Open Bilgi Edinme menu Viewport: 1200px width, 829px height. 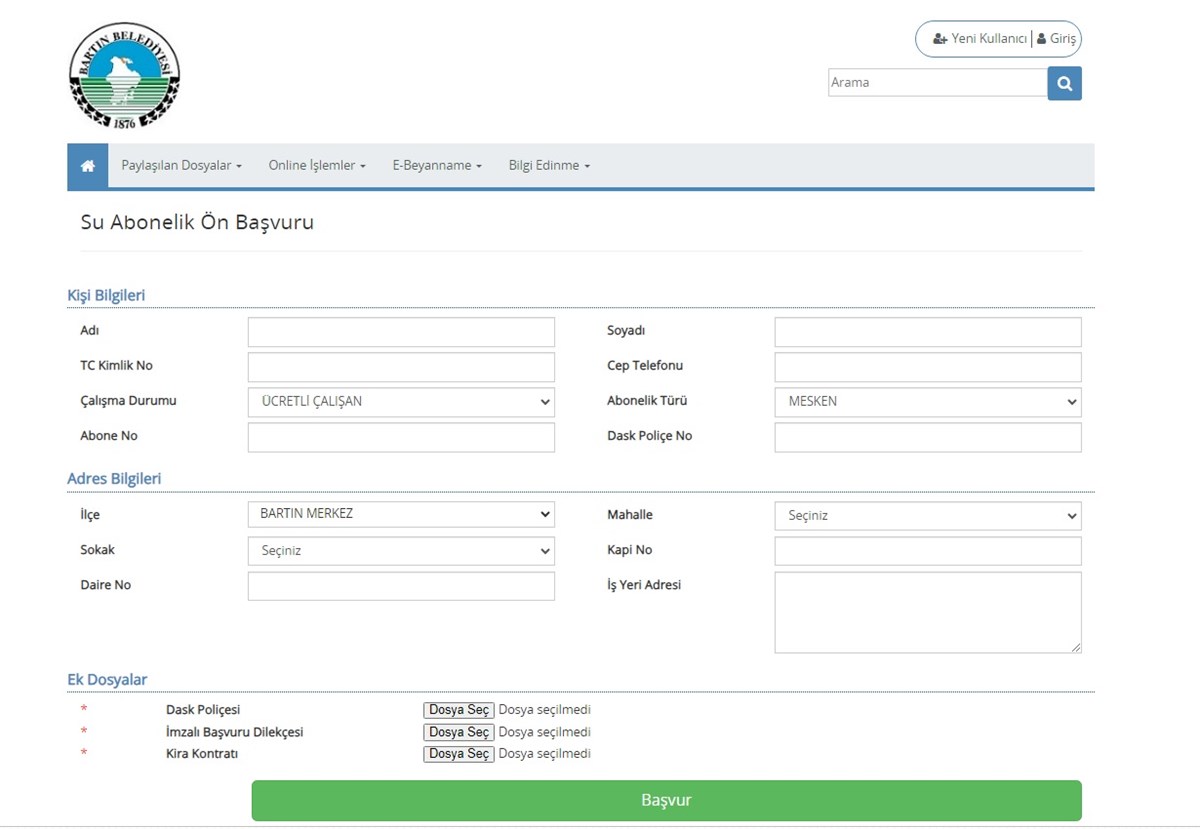pyautogui.click(x=549, y=166)
